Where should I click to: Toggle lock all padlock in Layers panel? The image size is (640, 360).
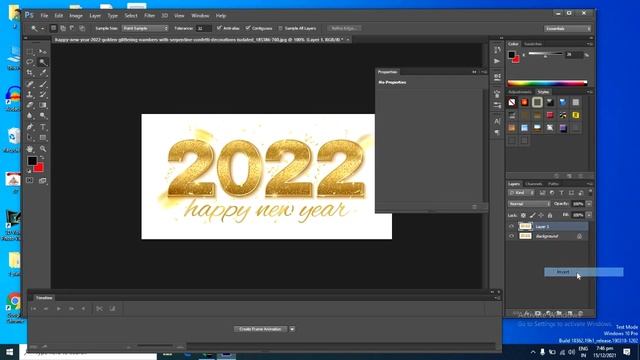click(x=550, y=215)
